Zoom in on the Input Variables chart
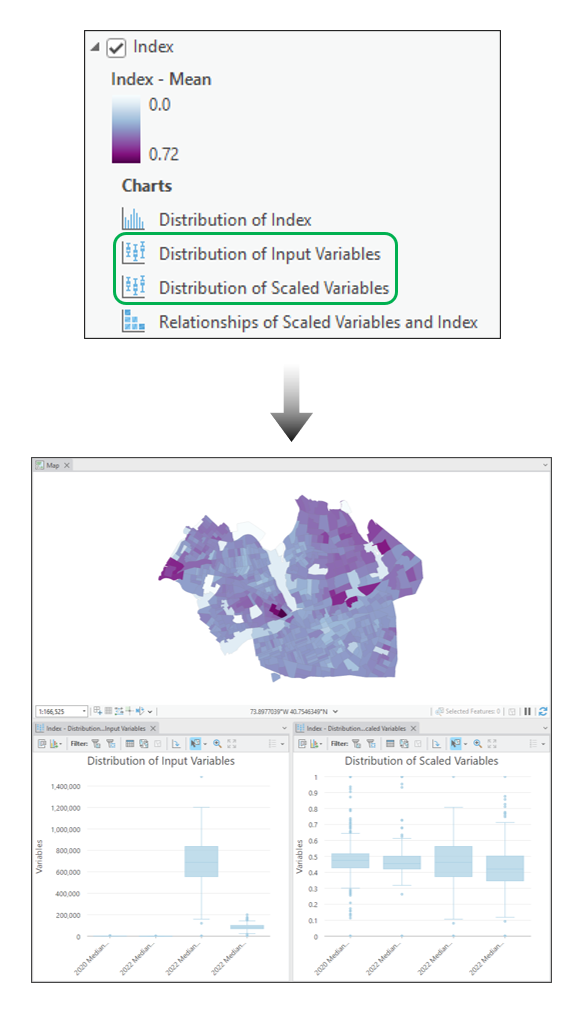The width and height of the screenshot is (573, 1010). pos(217,743)
